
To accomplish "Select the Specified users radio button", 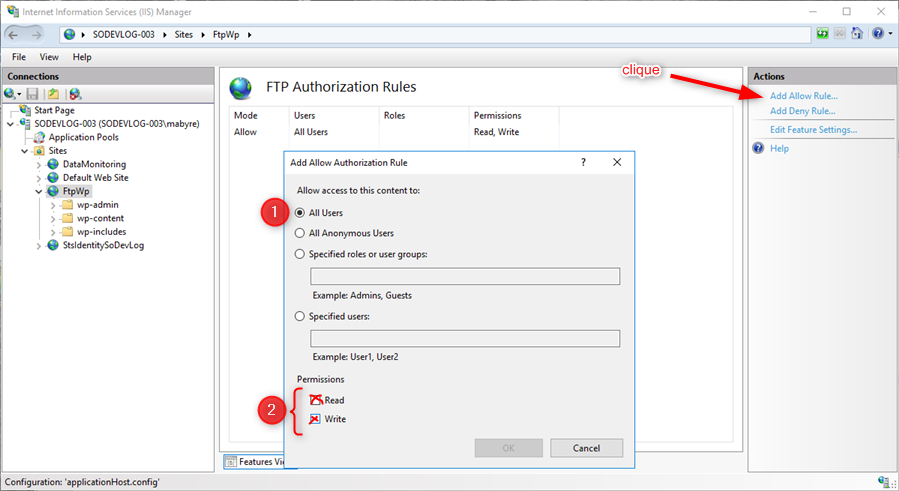I will (299, 316).
